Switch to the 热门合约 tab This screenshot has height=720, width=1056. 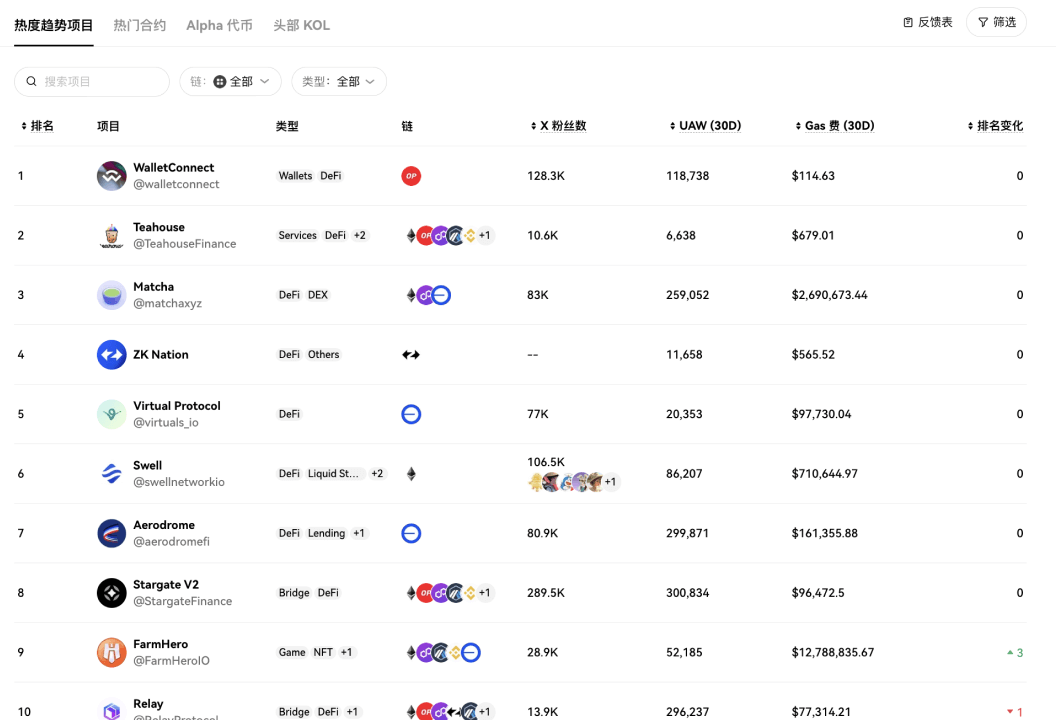click(x=139, y=25)
